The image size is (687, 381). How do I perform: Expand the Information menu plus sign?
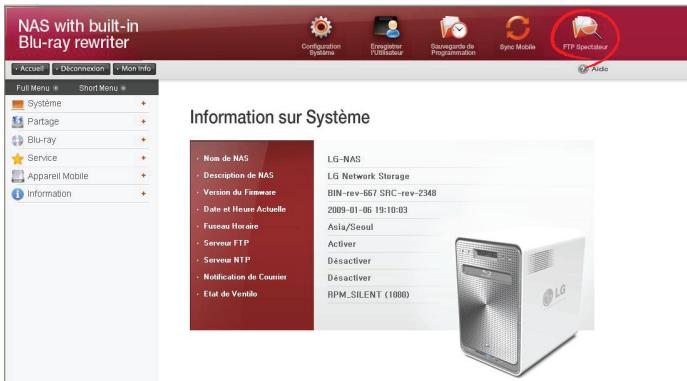coord(143,194)
